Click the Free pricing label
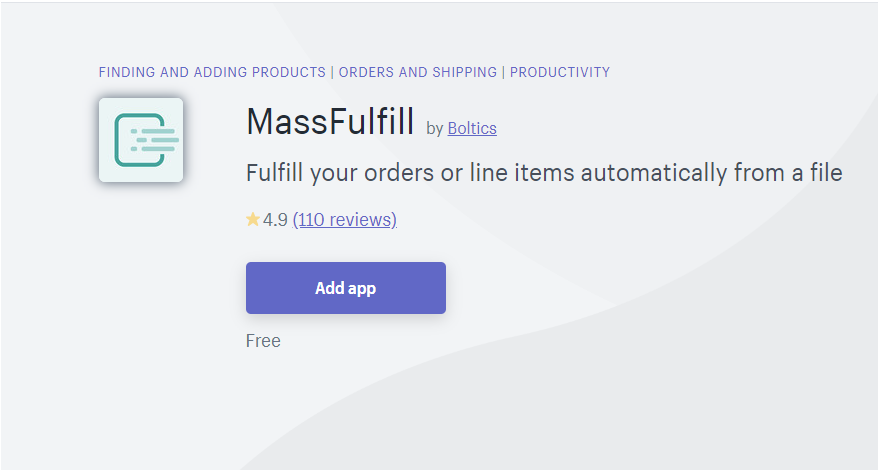 (x=263, y=341)
